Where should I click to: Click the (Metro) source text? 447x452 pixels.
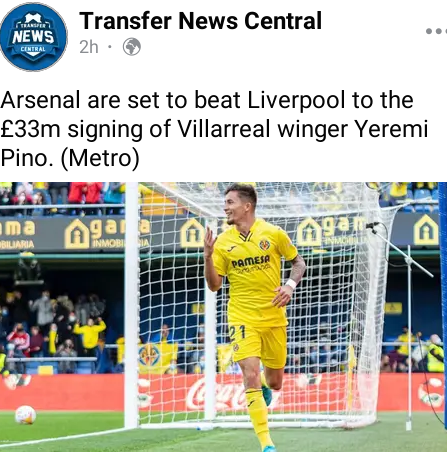click(x=100, y=158)
